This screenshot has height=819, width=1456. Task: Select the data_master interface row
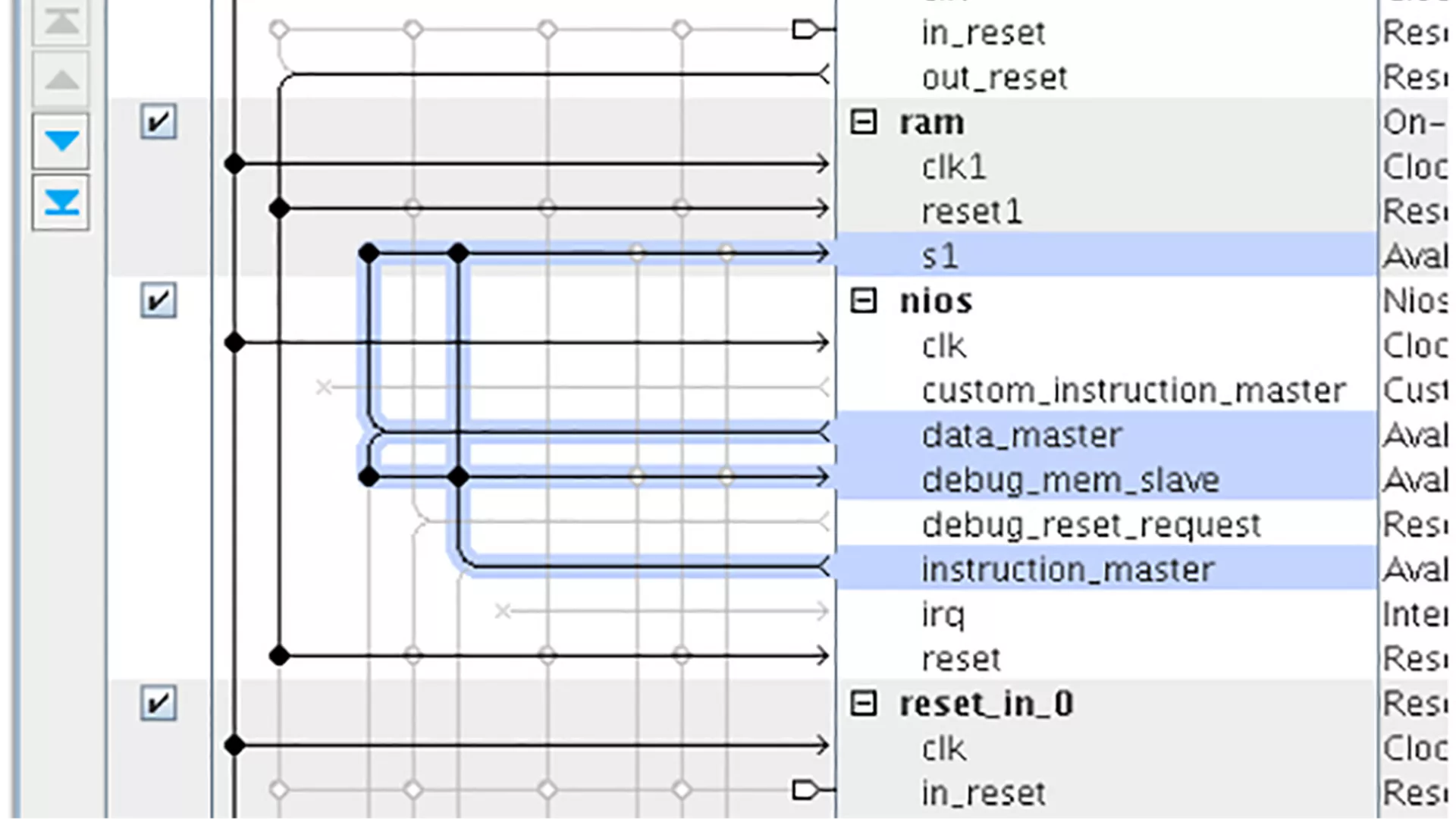pyautogui.click(x=1107, y=435)
